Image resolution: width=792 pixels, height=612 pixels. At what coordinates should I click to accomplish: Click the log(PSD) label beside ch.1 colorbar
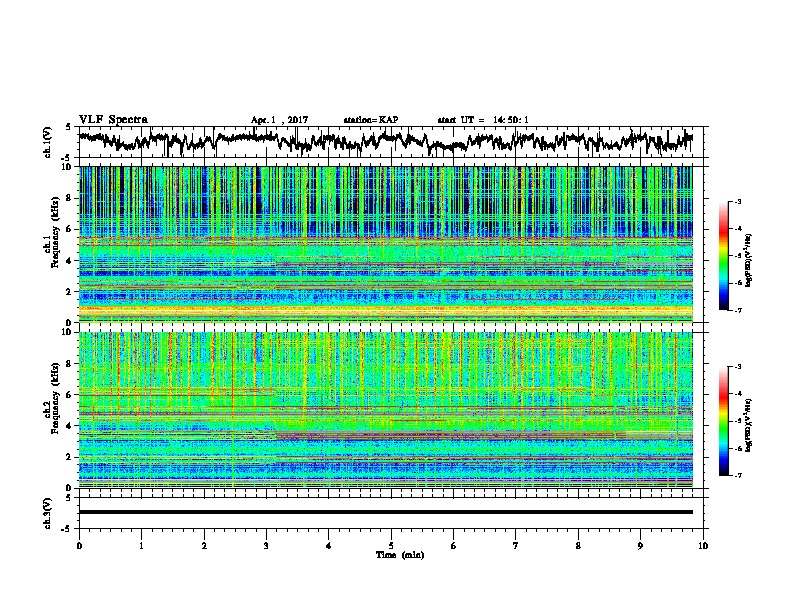pos(749,261)
